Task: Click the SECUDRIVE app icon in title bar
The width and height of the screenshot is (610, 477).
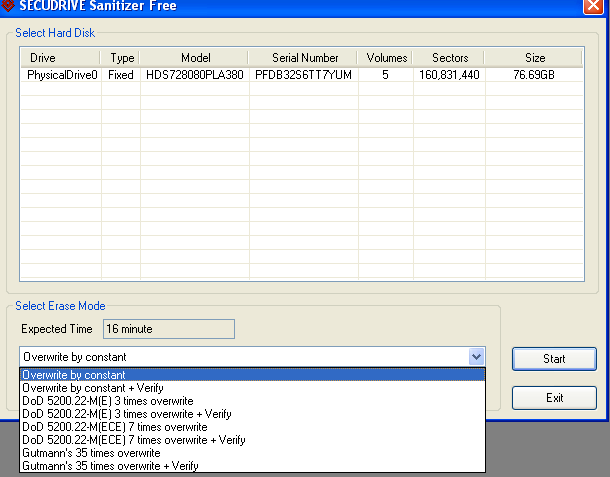Action: click(x=7, y=6)
